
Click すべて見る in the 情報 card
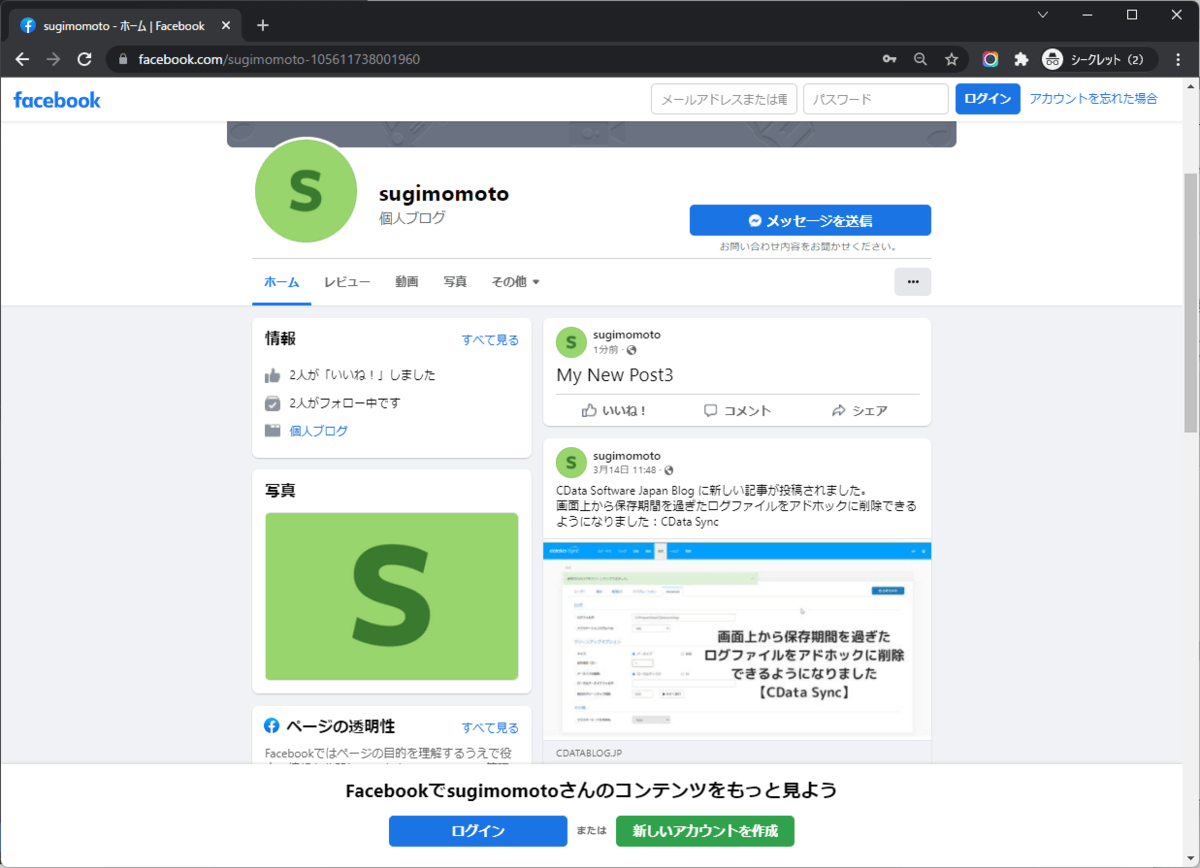point(490,340)
